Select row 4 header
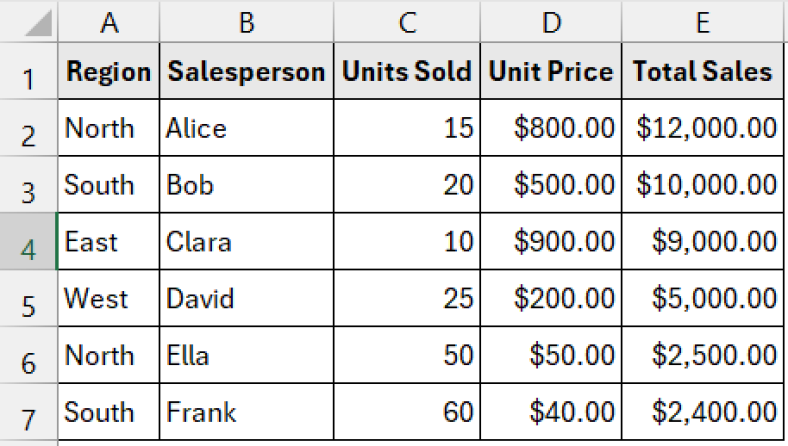 (29, 241)
